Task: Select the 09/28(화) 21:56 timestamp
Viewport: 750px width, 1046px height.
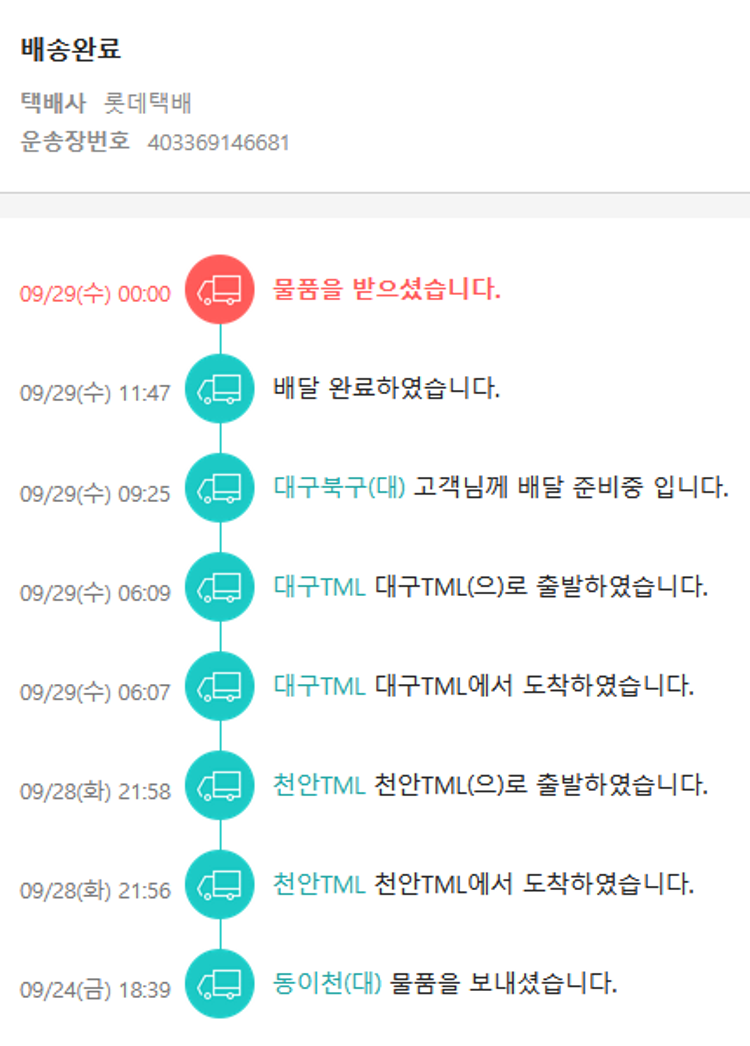Action: pos(95,891)
